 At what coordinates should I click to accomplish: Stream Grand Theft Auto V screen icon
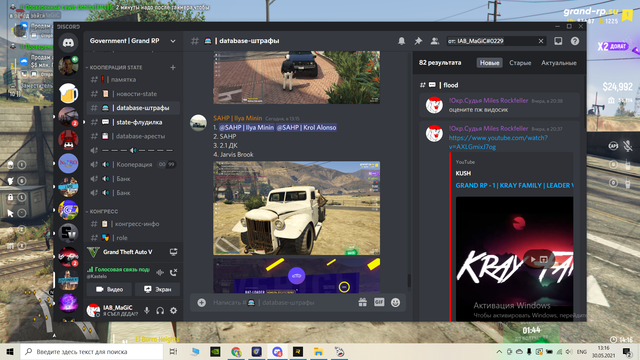173,252
